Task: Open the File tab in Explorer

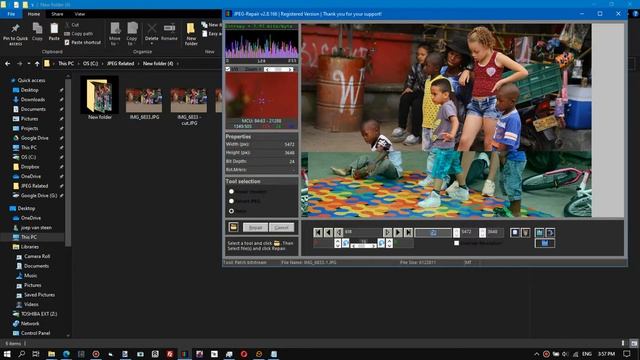Action: (x=11, y=14)
